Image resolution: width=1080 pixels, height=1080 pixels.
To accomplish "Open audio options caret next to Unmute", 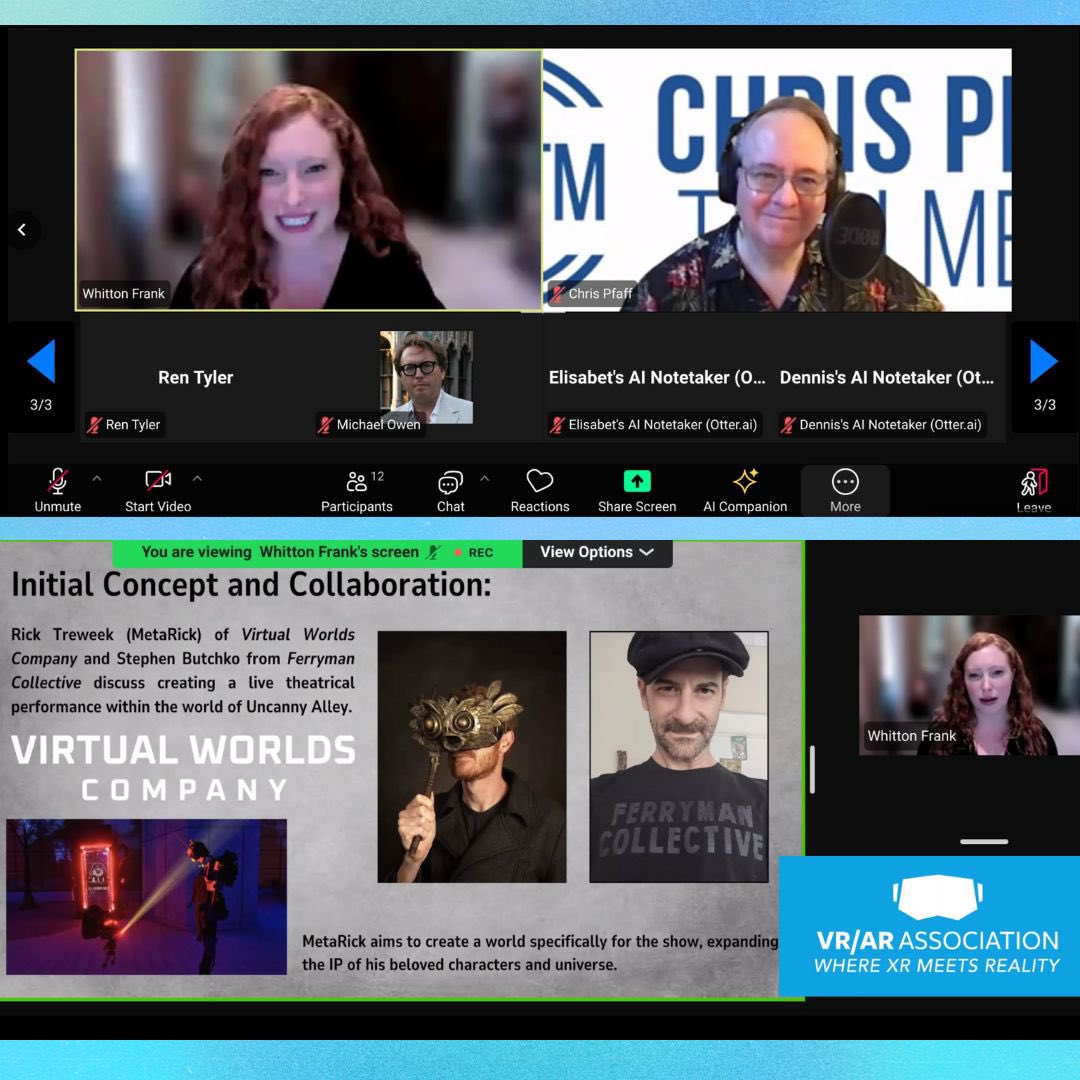I will (x=97, y=478).
